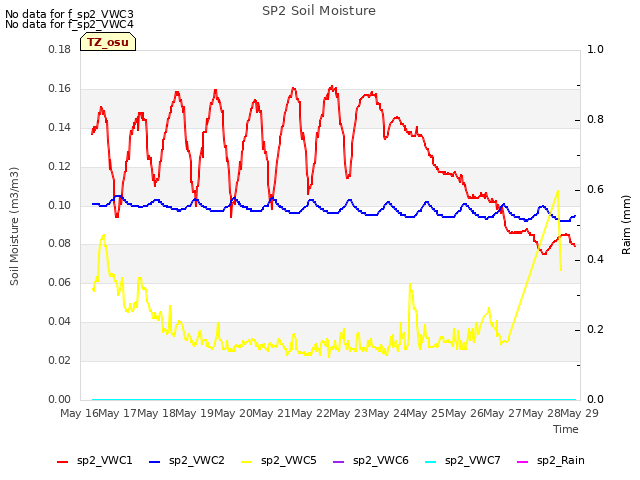Click the 0.0 right axis tick label

595,399
